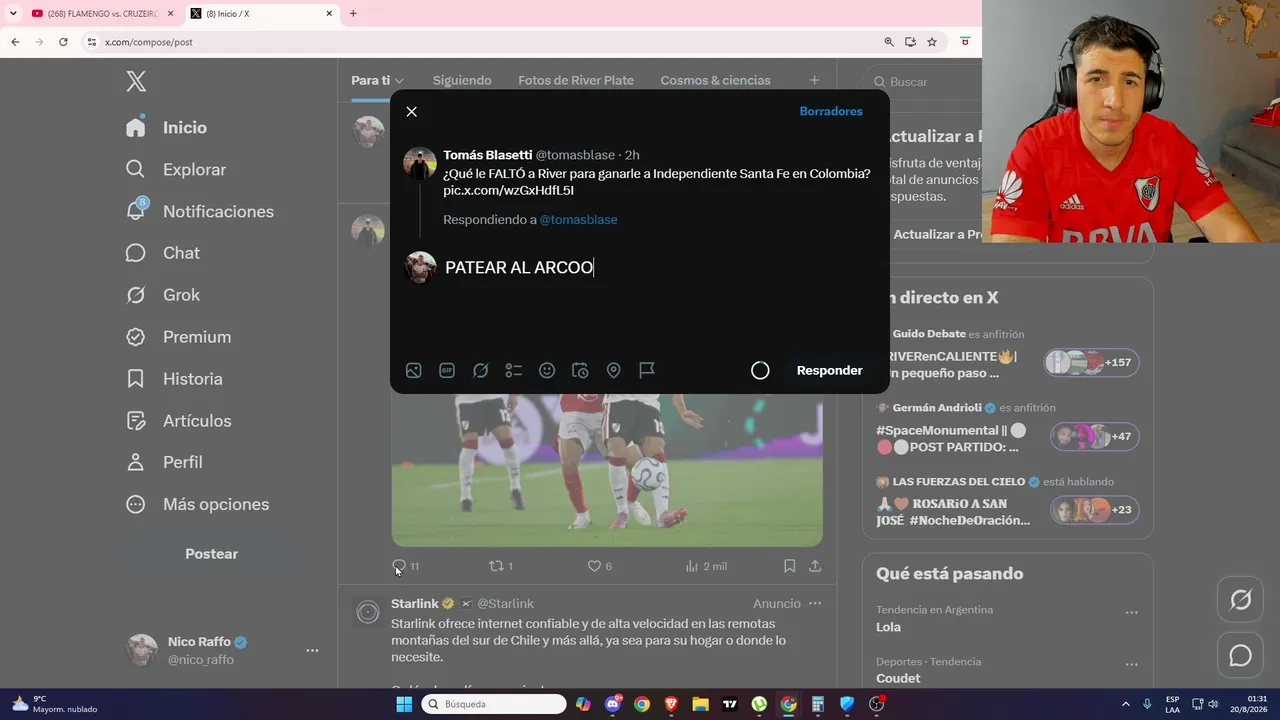Open replies on the post with 11 comments
This screenshot has width=1280, height=720.
tap(406, 566)
